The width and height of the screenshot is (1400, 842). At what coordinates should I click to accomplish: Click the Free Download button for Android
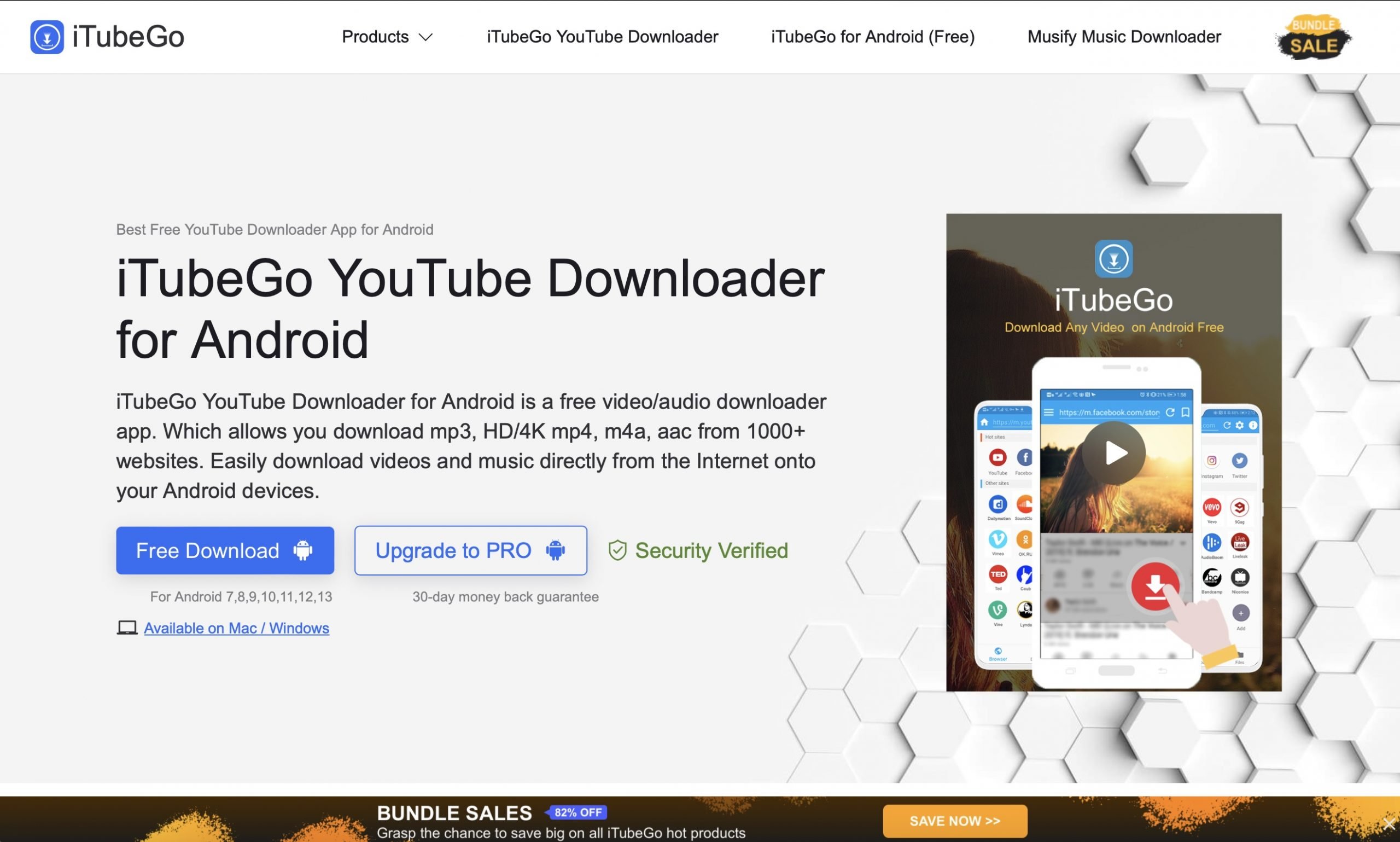[225, 550]
